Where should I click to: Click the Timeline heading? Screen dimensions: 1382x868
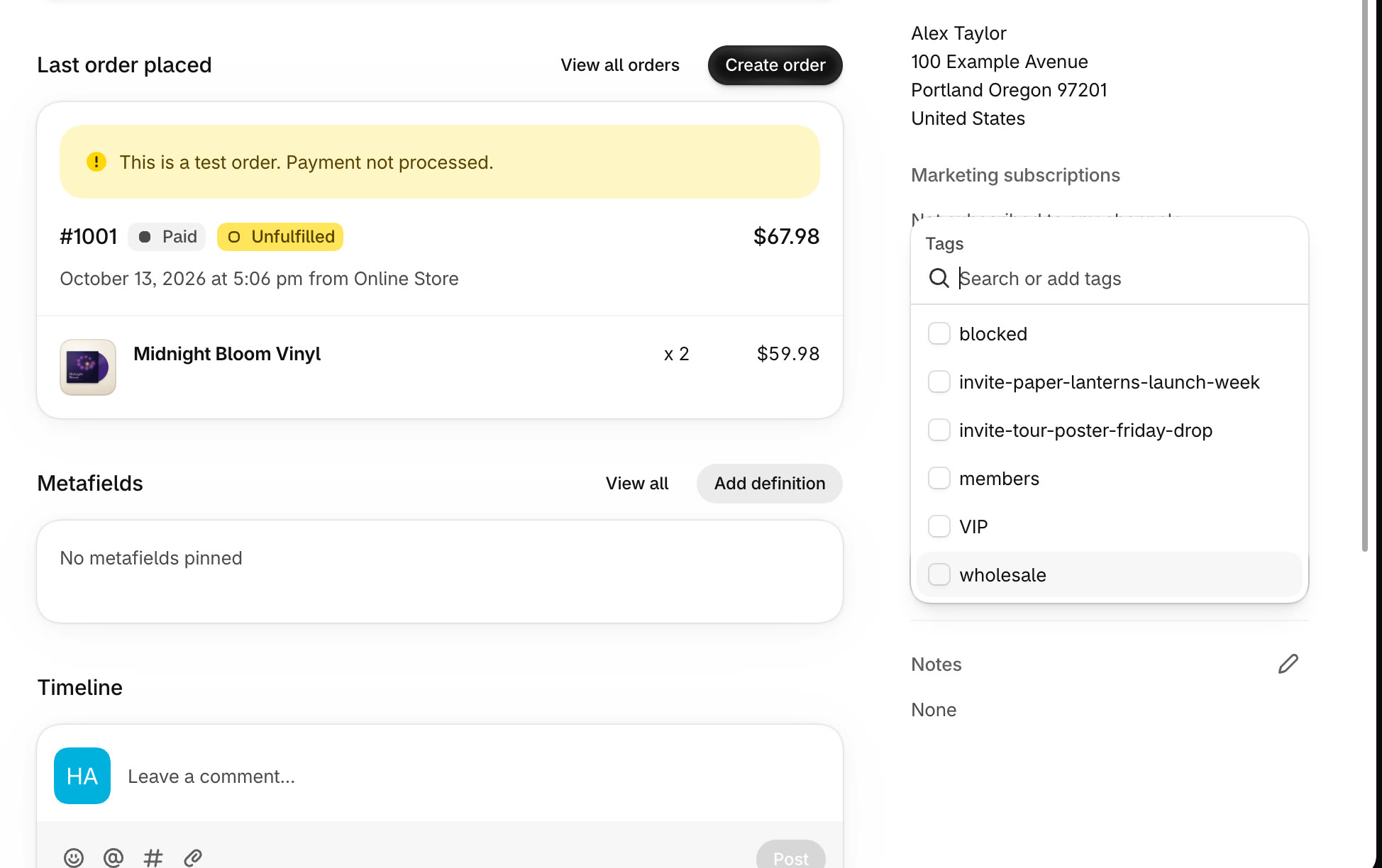pyautogui.click(x=79, y=688)
